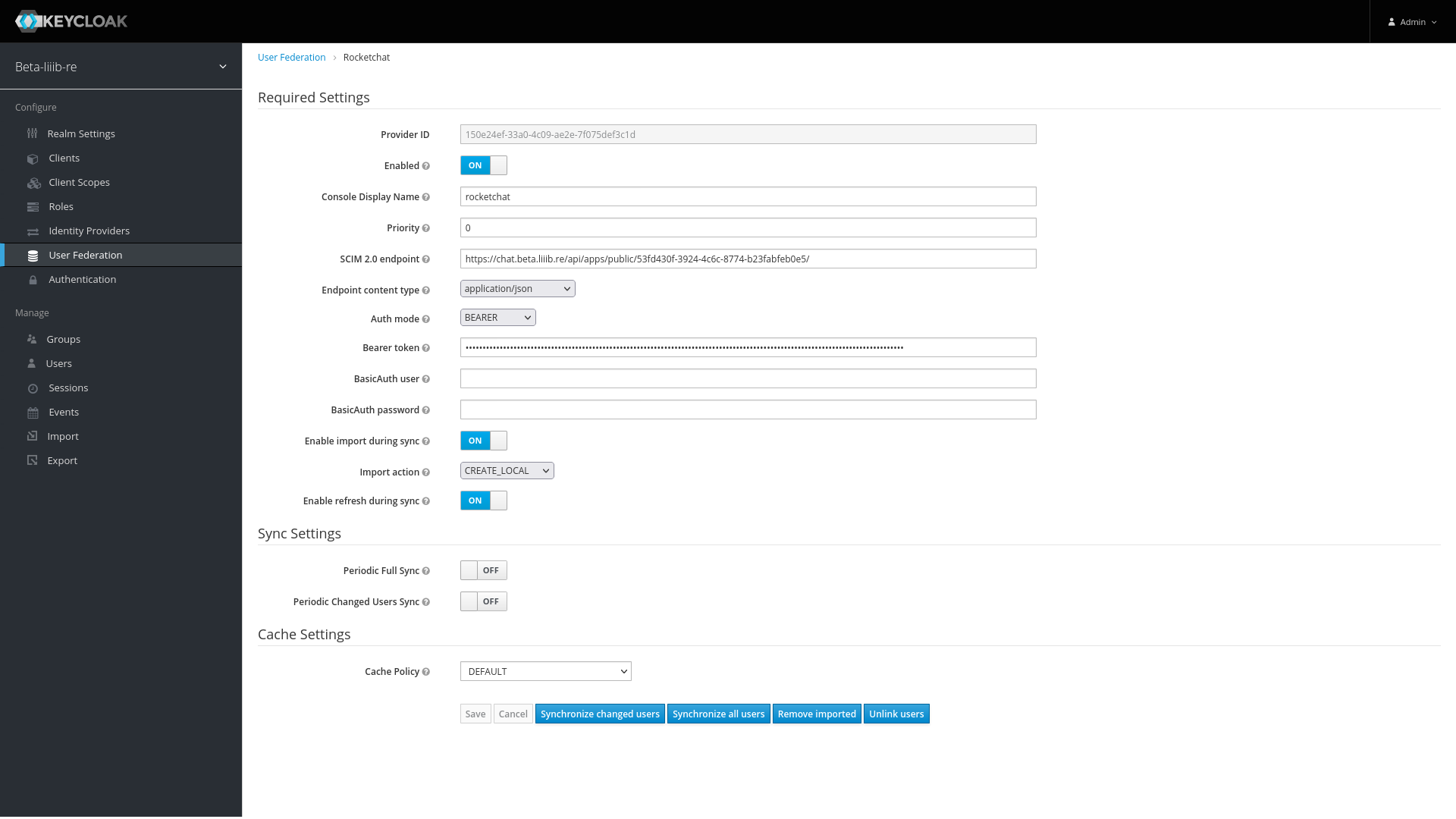1456x819 pixels.
Task: Expand the Import action dropdown
Action: (506, 470)
